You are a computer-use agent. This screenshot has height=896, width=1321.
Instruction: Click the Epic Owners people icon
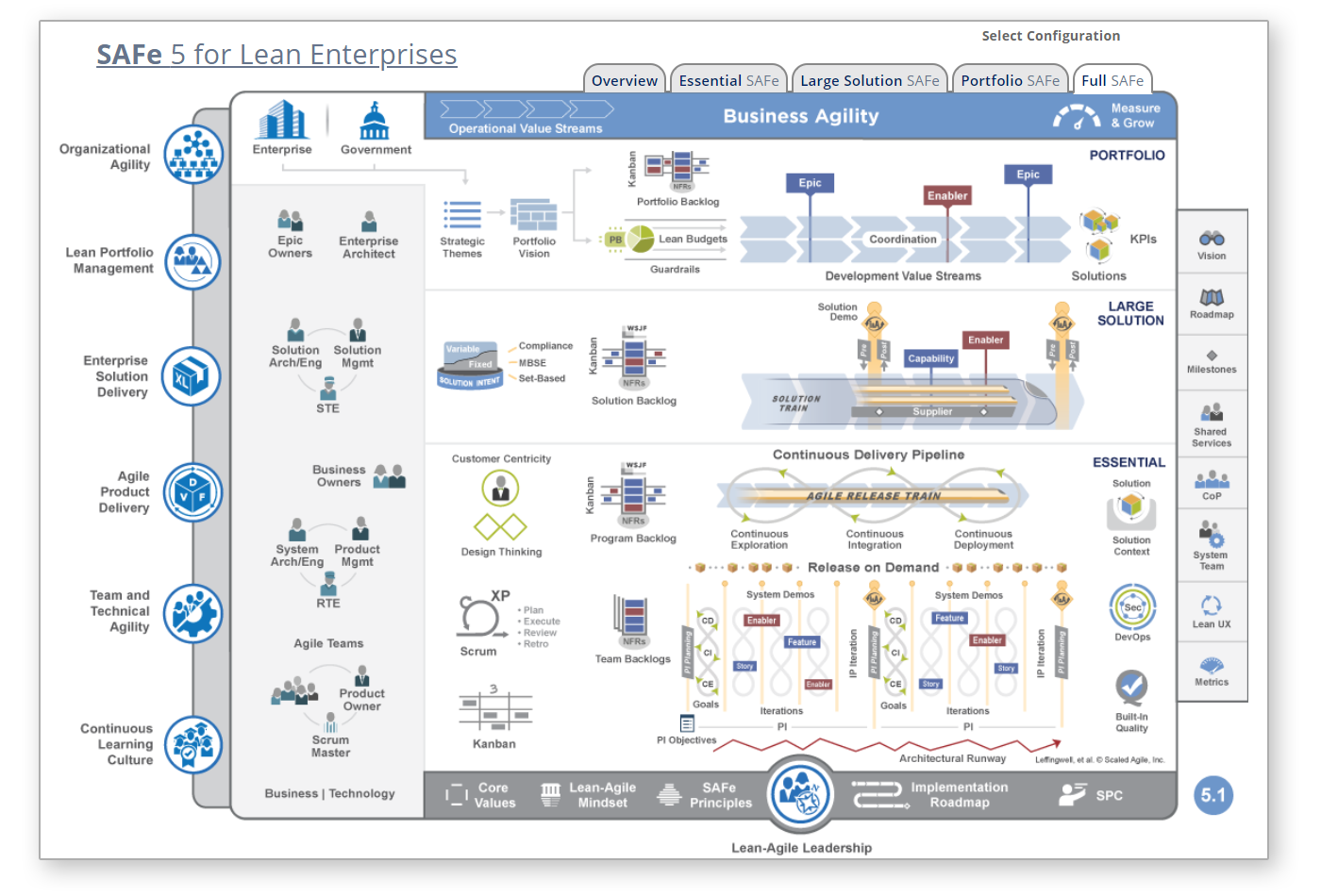[x=290, y=221]
